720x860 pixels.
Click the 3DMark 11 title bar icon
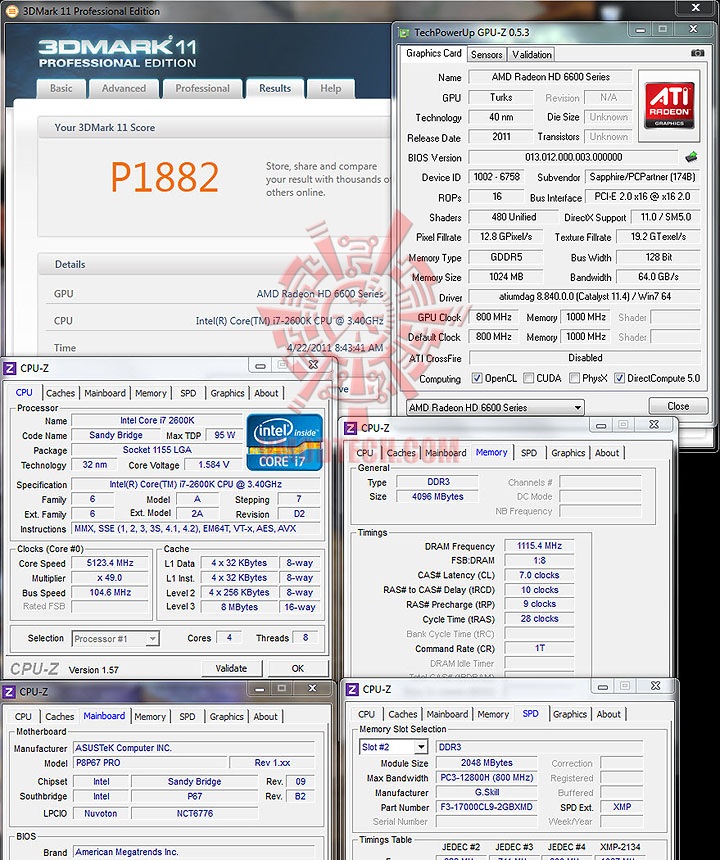tap(12, 11)
